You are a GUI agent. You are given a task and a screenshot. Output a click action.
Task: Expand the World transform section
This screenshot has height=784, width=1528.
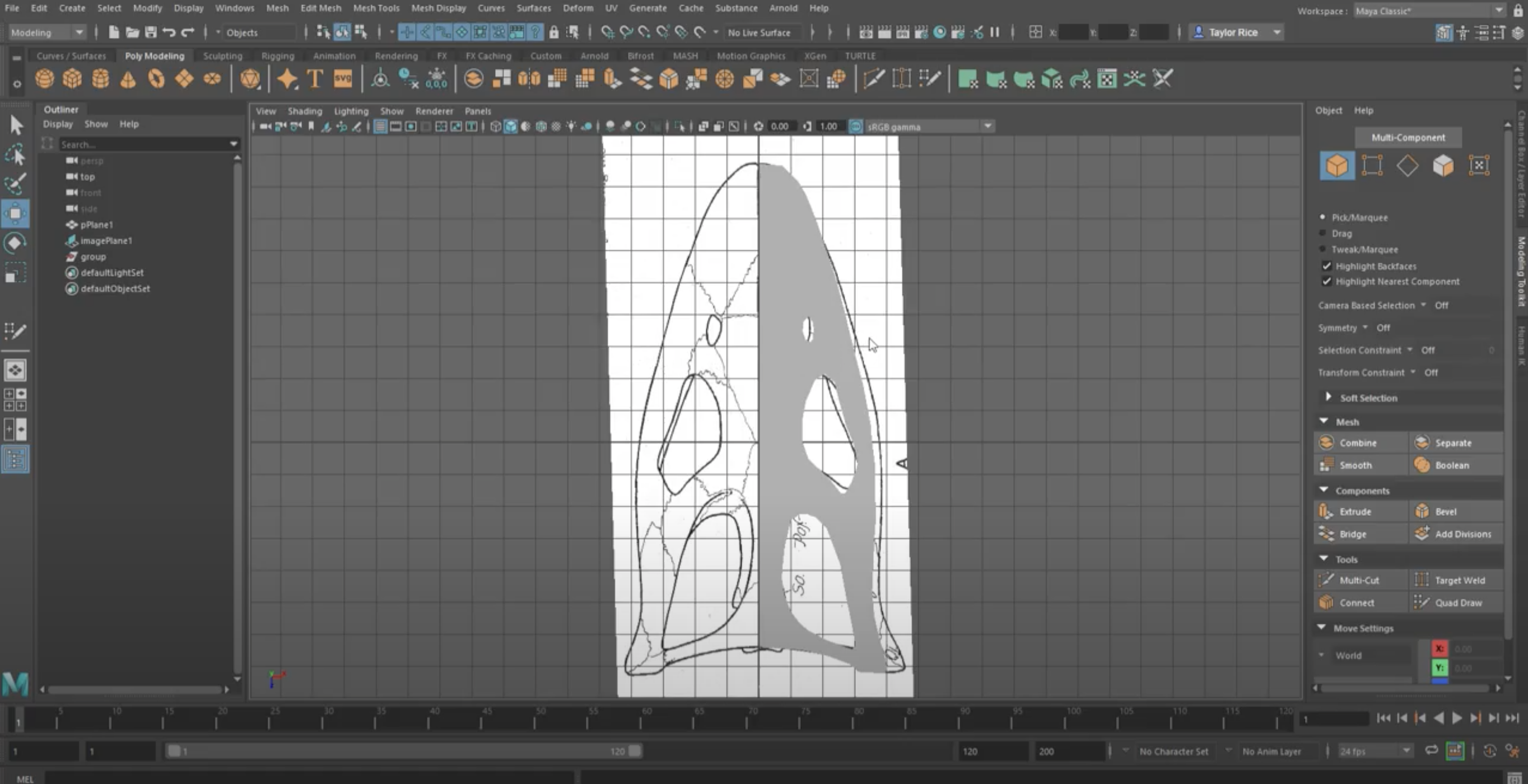click(1322, 654)
